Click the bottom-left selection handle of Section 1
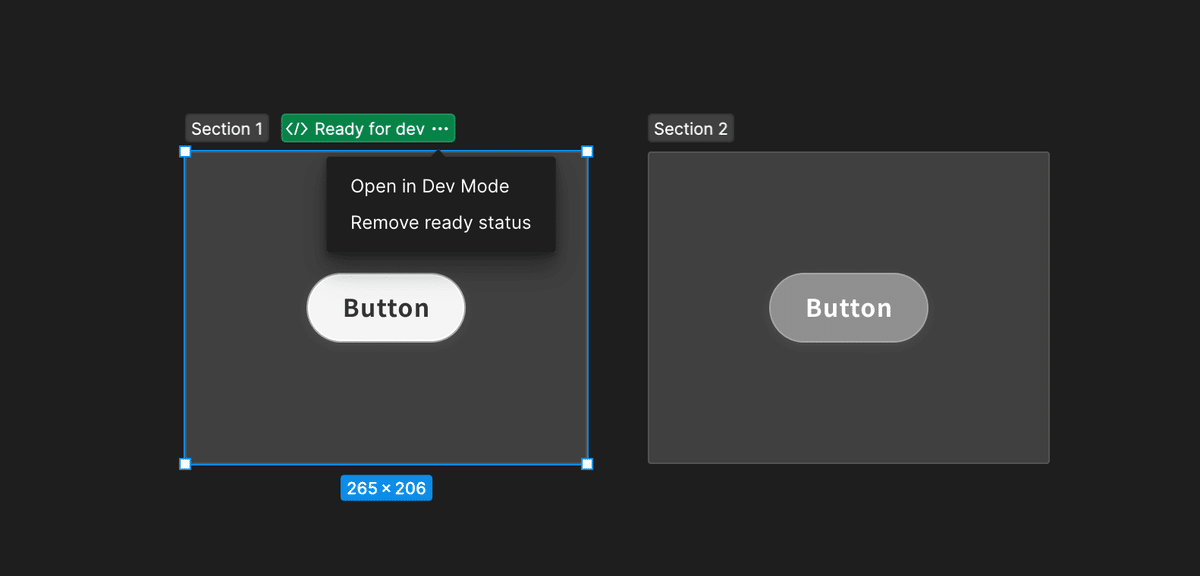Viewport: 1200px width, 576px height. coord(185,464)
